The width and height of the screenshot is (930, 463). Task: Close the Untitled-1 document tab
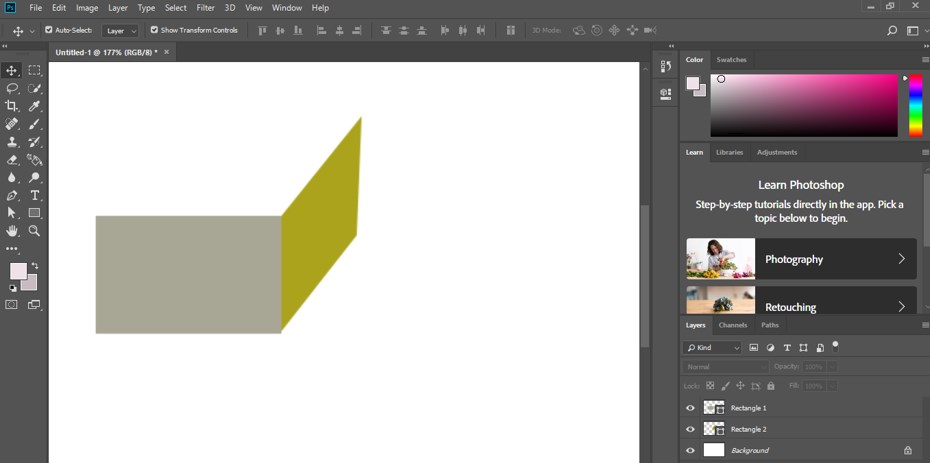[166, 52]
